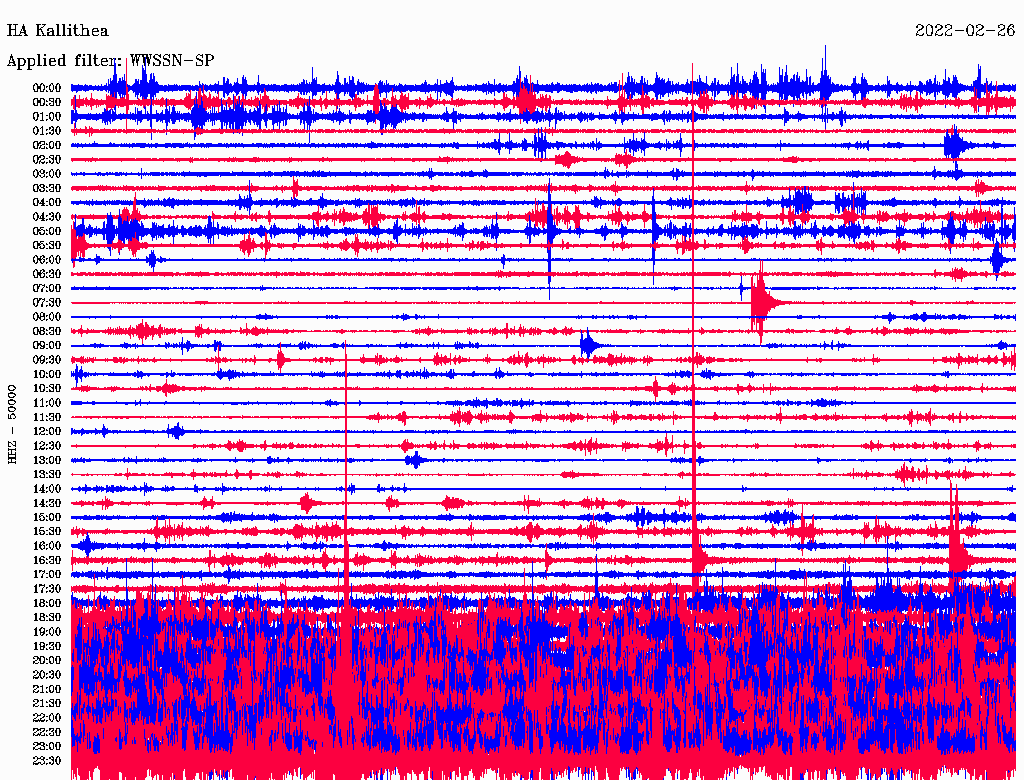Select the 23:30 time row label
The width and height of the screenshot is (1024, 780).
[x=47, y=761]
